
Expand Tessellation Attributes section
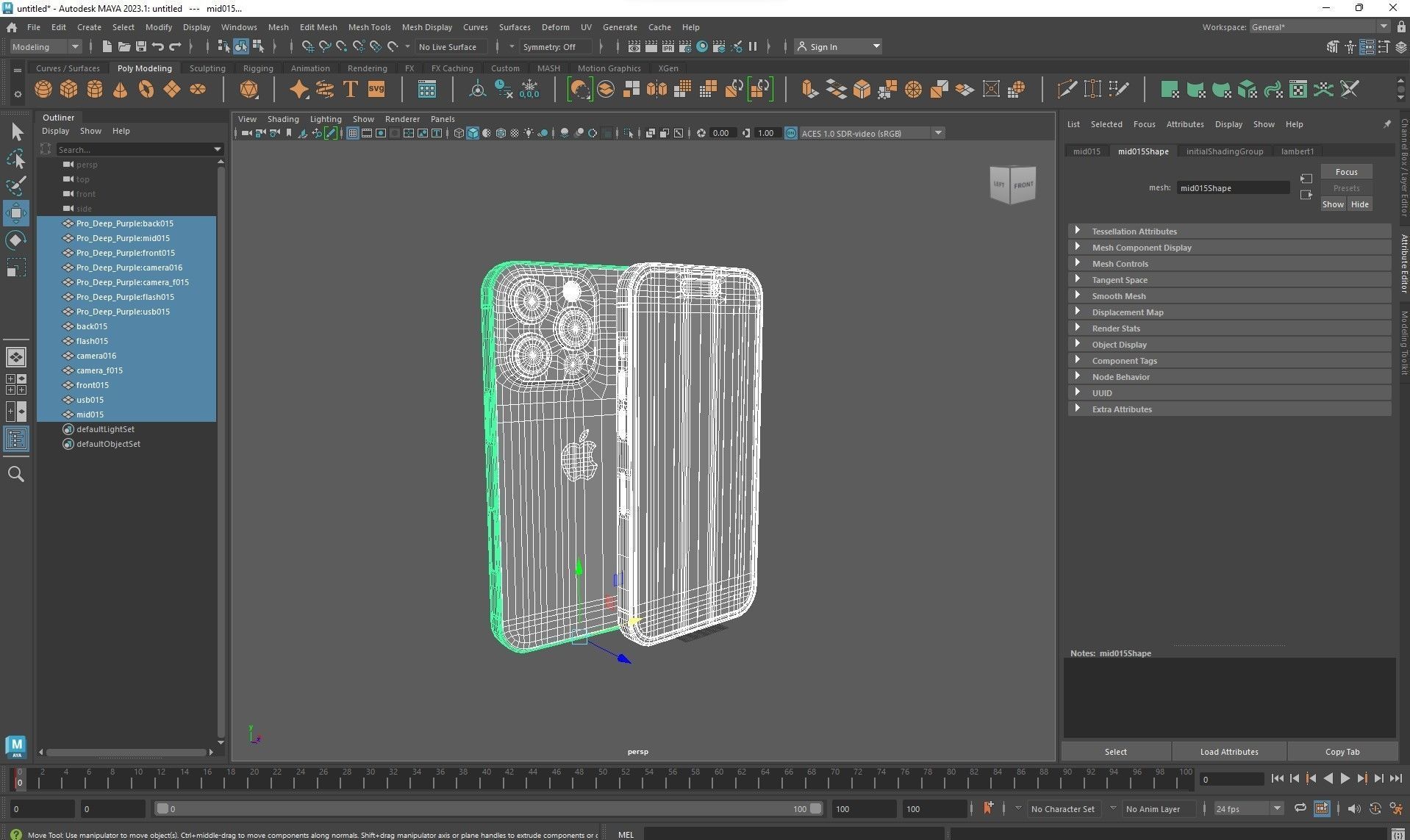[1229, 231]
